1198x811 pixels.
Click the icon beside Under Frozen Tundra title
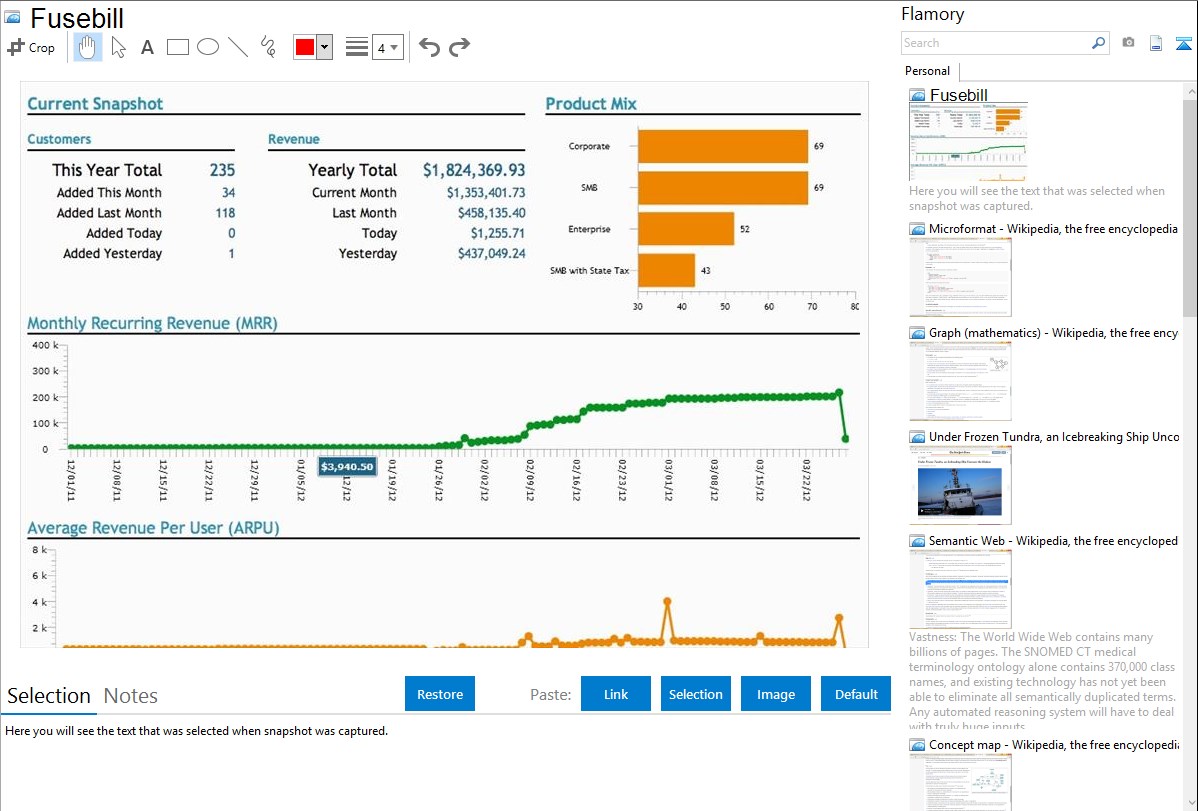[917, 437]
